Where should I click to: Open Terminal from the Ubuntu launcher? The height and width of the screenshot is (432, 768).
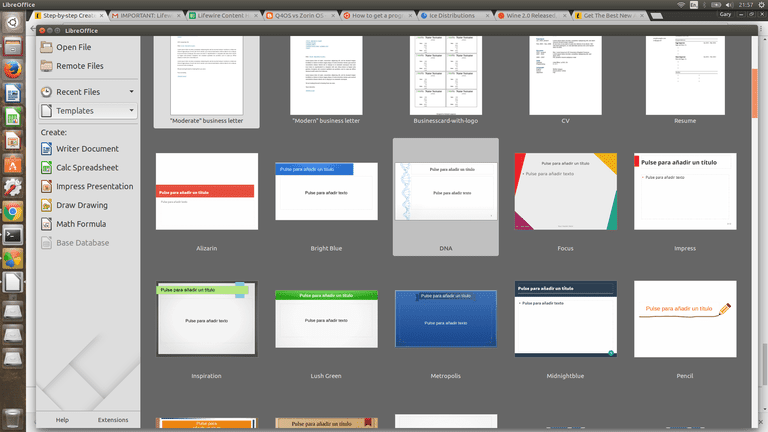point(13,235)
